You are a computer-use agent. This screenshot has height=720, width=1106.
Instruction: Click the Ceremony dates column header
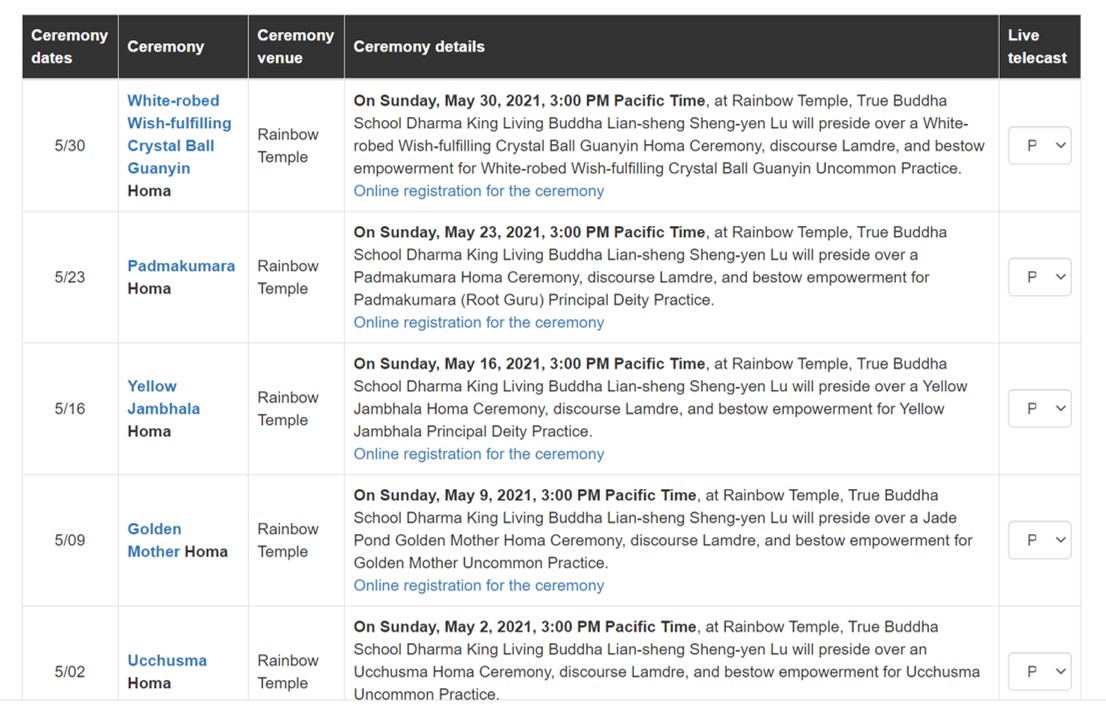[x=69, y=46]
